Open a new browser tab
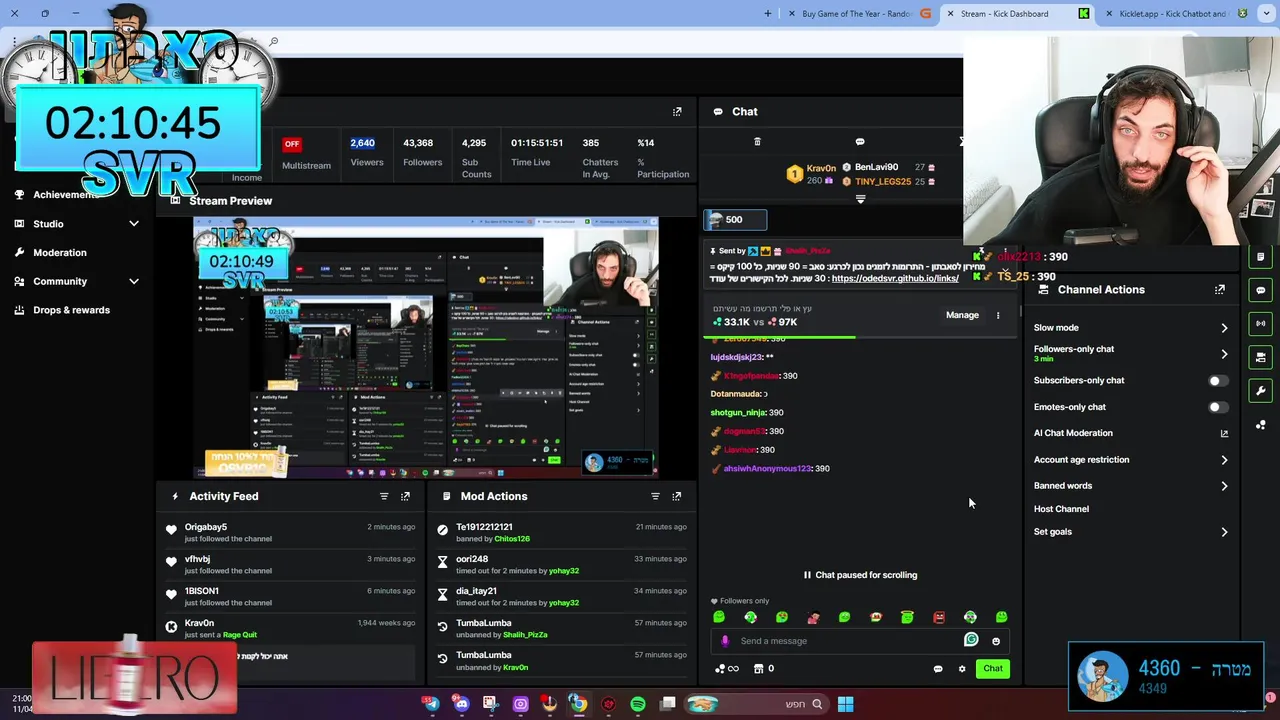The image size is (1280, 720). point(768,14)
